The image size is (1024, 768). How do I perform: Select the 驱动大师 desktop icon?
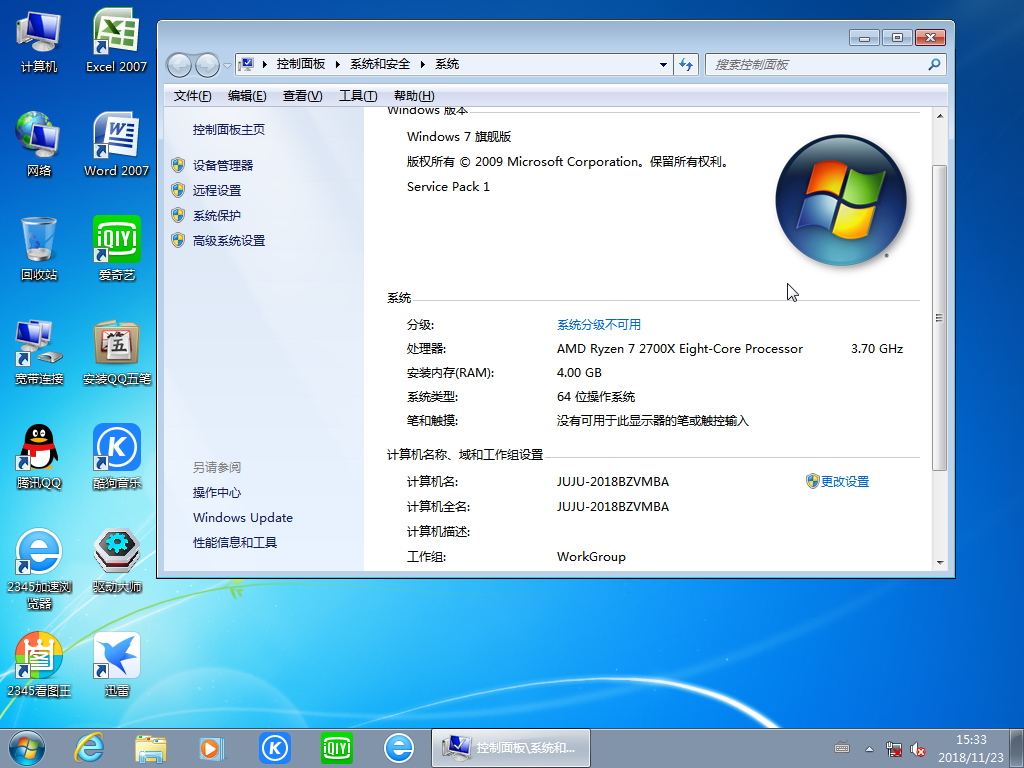116,562
